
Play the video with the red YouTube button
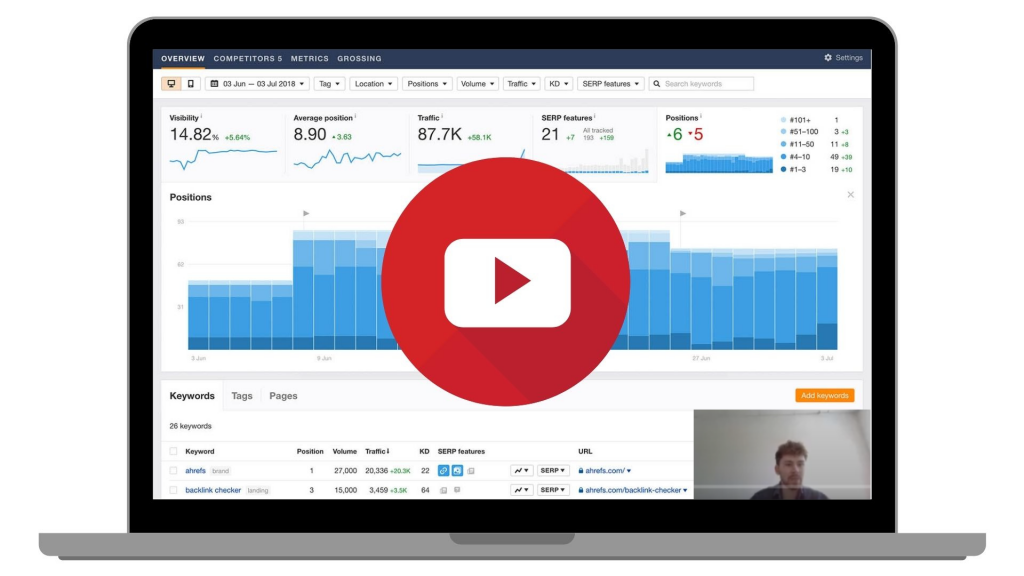pos(506,281)
